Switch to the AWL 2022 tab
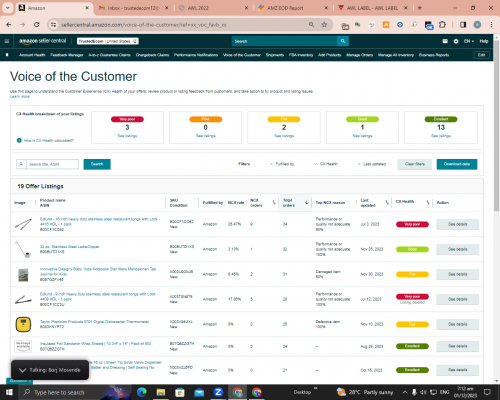 pyautogui.click(x=212, y=8)
